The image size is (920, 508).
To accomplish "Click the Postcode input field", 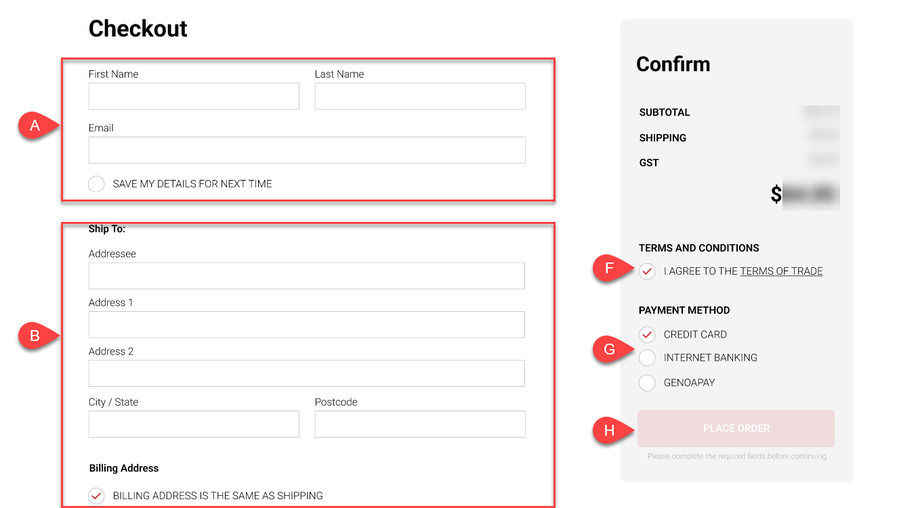I will tap(419, 424).
